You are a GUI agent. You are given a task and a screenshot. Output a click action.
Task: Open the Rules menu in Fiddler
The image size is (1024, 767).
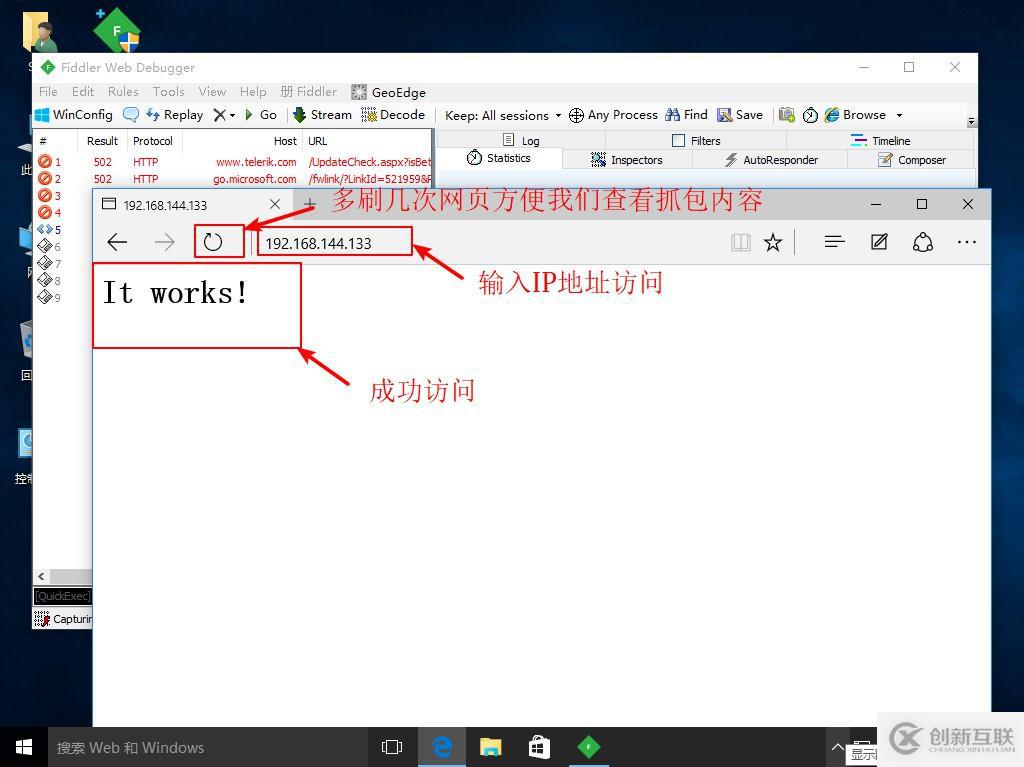coord(123,91)
